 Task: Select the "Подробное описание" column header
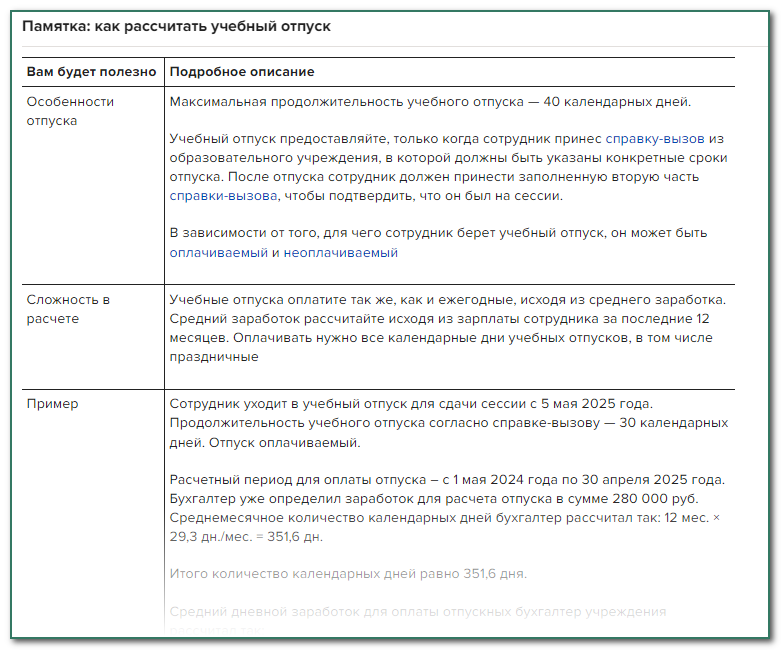click(242, 72)
